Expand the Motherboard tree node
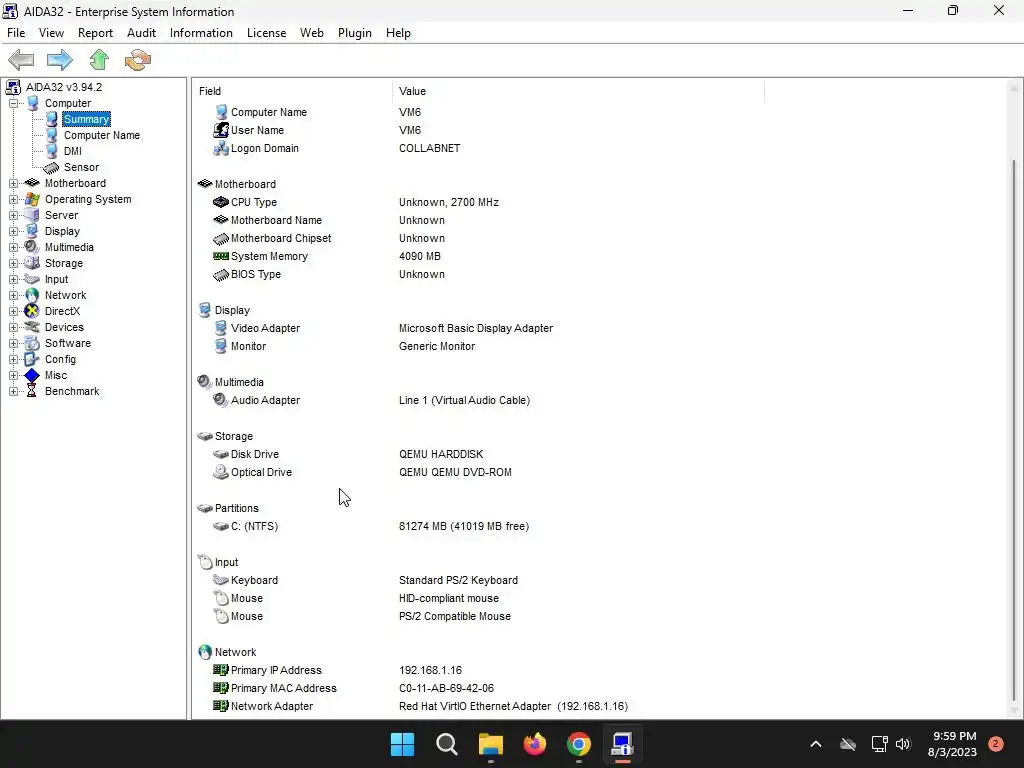Image resolution: width=1024 pixels, height=768 pixels. 13,184
